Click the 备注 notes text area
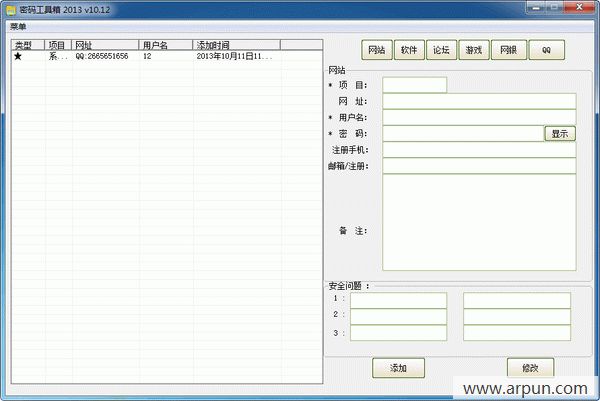 coord(478,222)
